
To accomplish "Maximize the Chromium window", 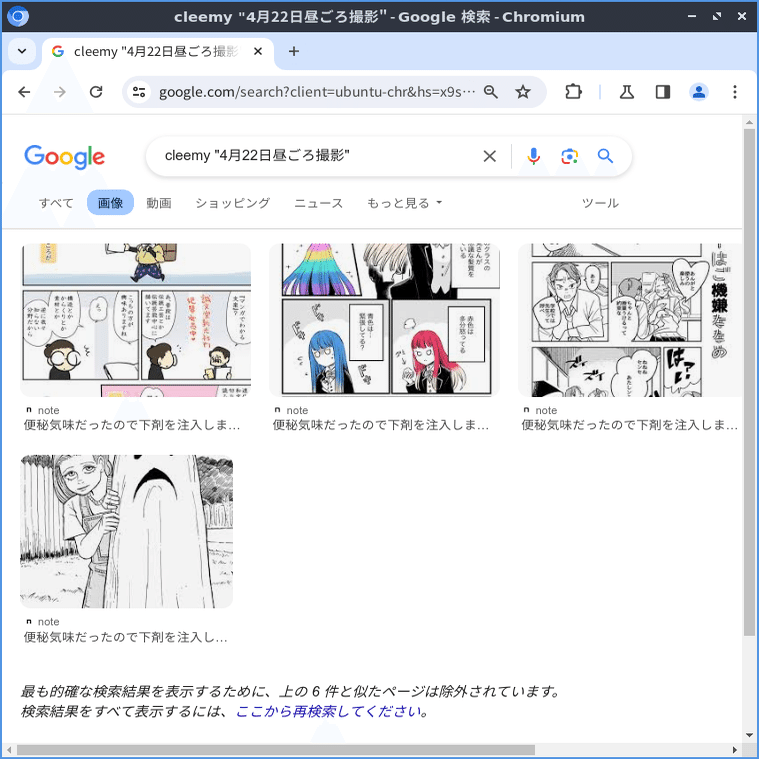I will pos(717,16).
